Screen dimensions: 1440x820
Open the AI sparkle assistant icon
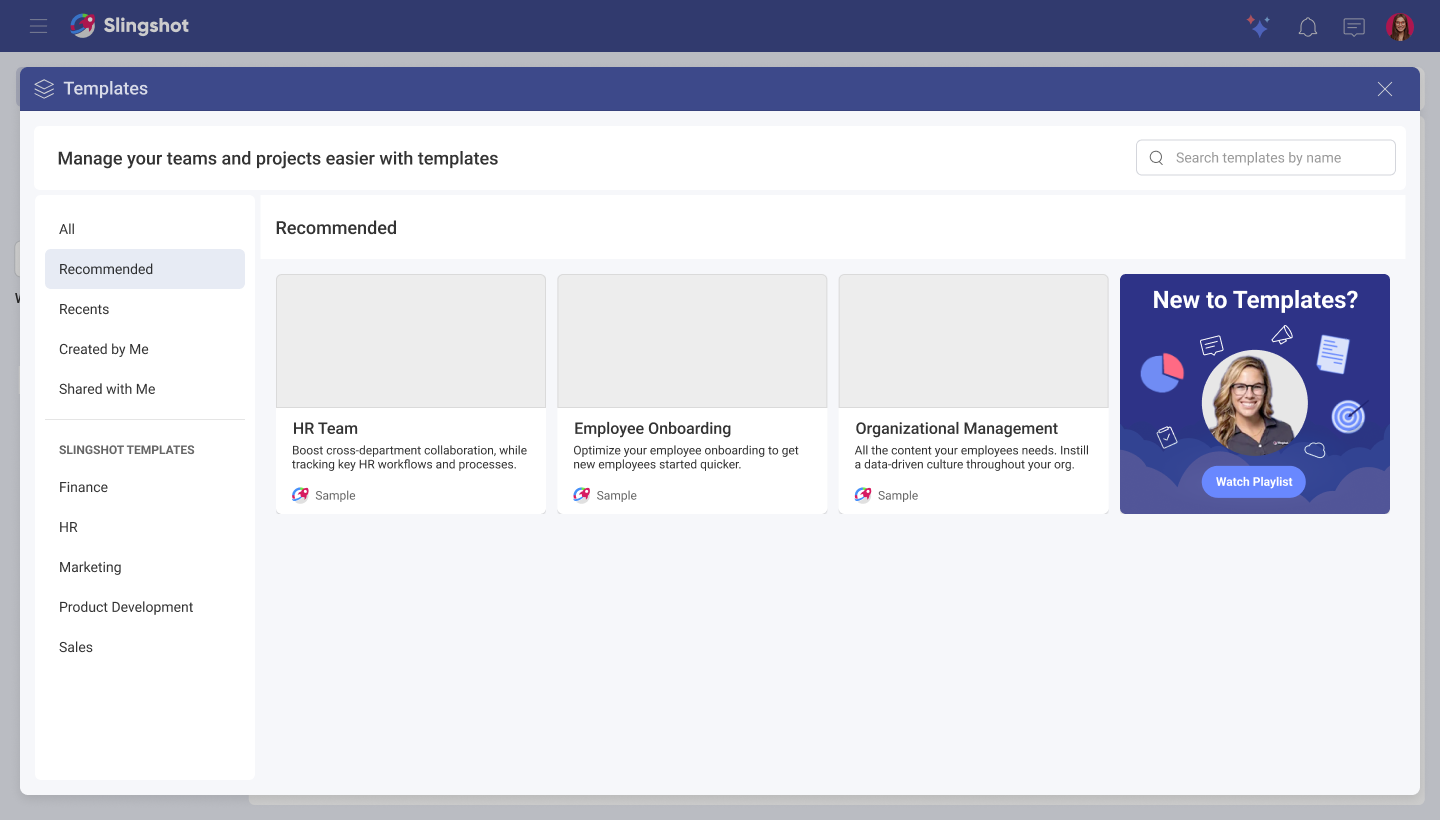coord(1259,27)
